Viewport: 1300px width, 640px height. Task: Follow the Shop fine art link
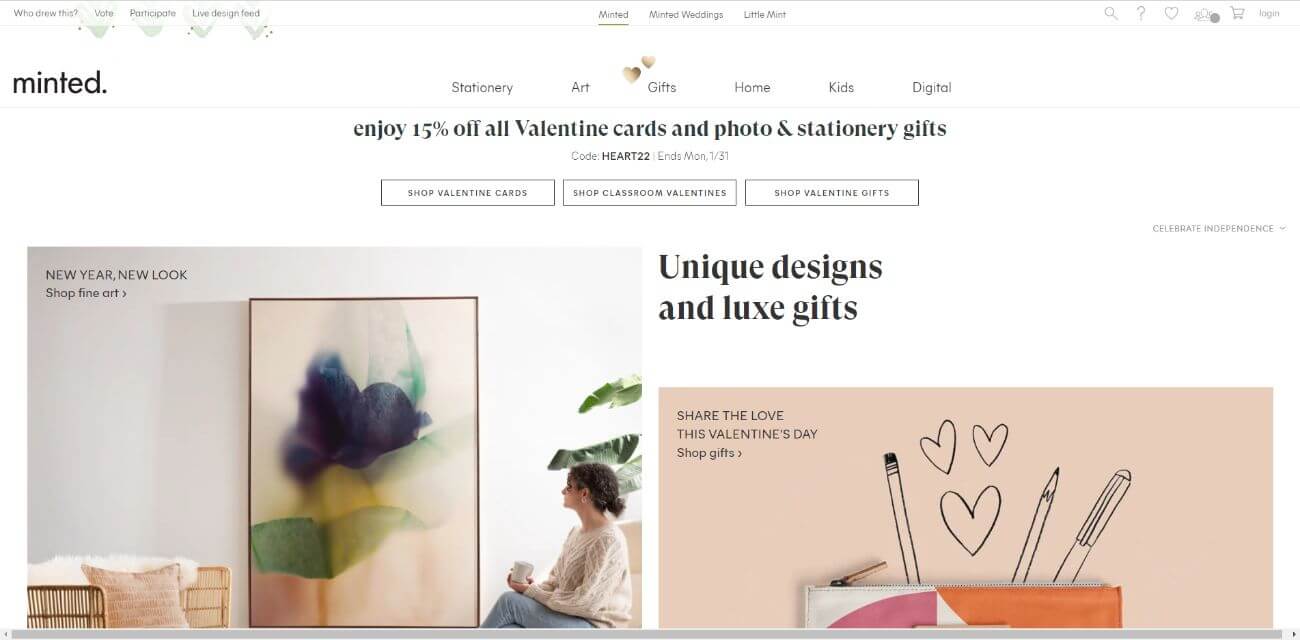pos(86,293)
